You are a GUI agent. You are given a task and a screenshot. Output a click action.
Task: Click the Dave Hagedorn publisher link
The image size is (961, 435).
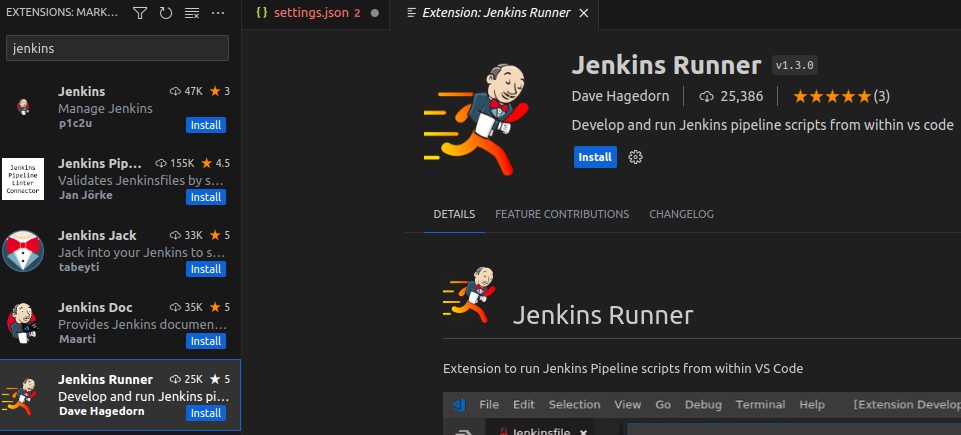[x=621, y=96]
